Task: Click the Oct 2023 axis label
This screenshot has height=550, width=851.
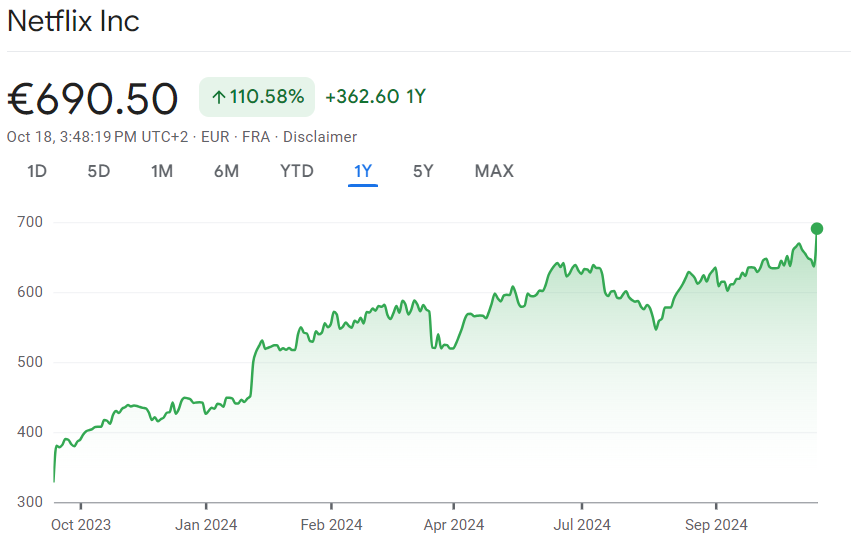Action: [81, 525]
